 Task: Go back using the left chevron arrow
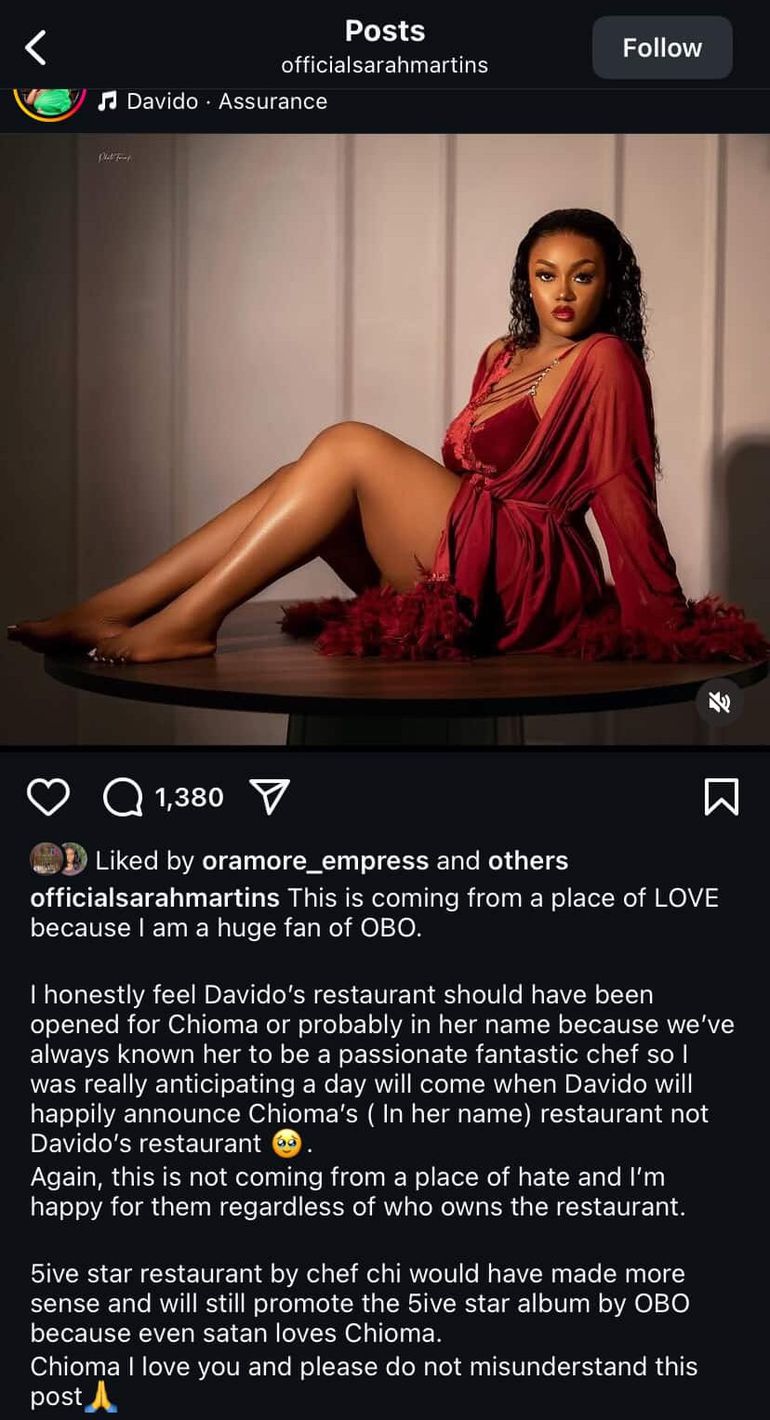[36, 47]
